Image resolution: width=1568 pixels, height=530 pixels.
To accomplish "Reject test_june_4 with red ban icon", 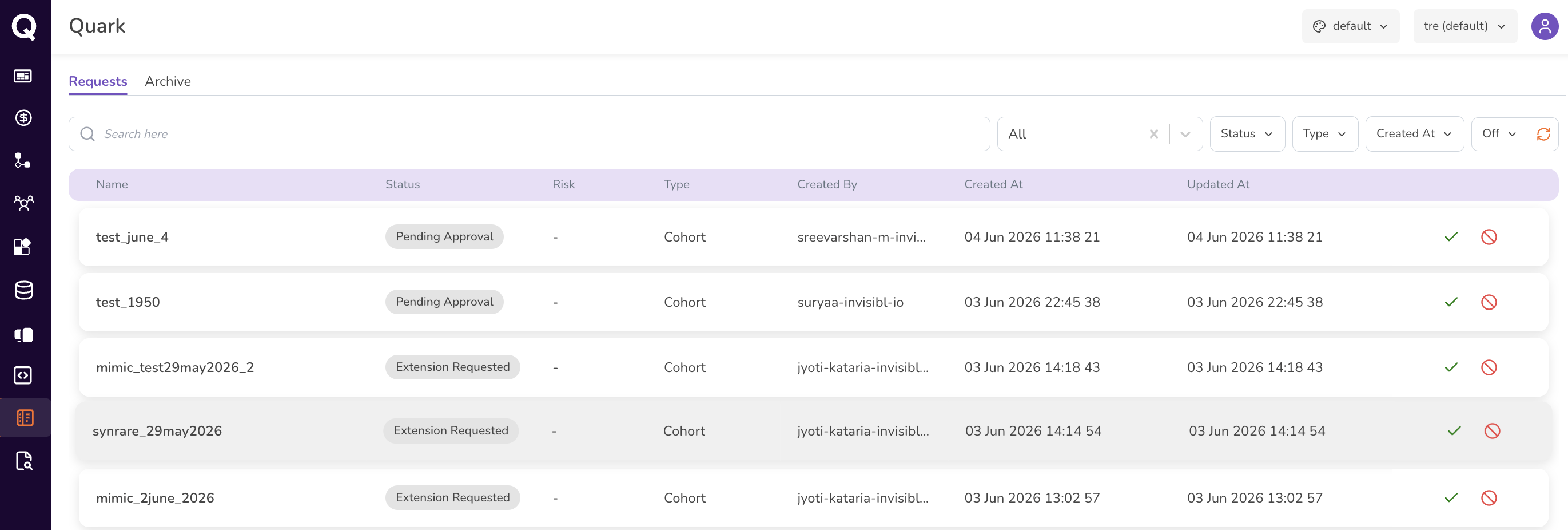I will coord(1489,237).
